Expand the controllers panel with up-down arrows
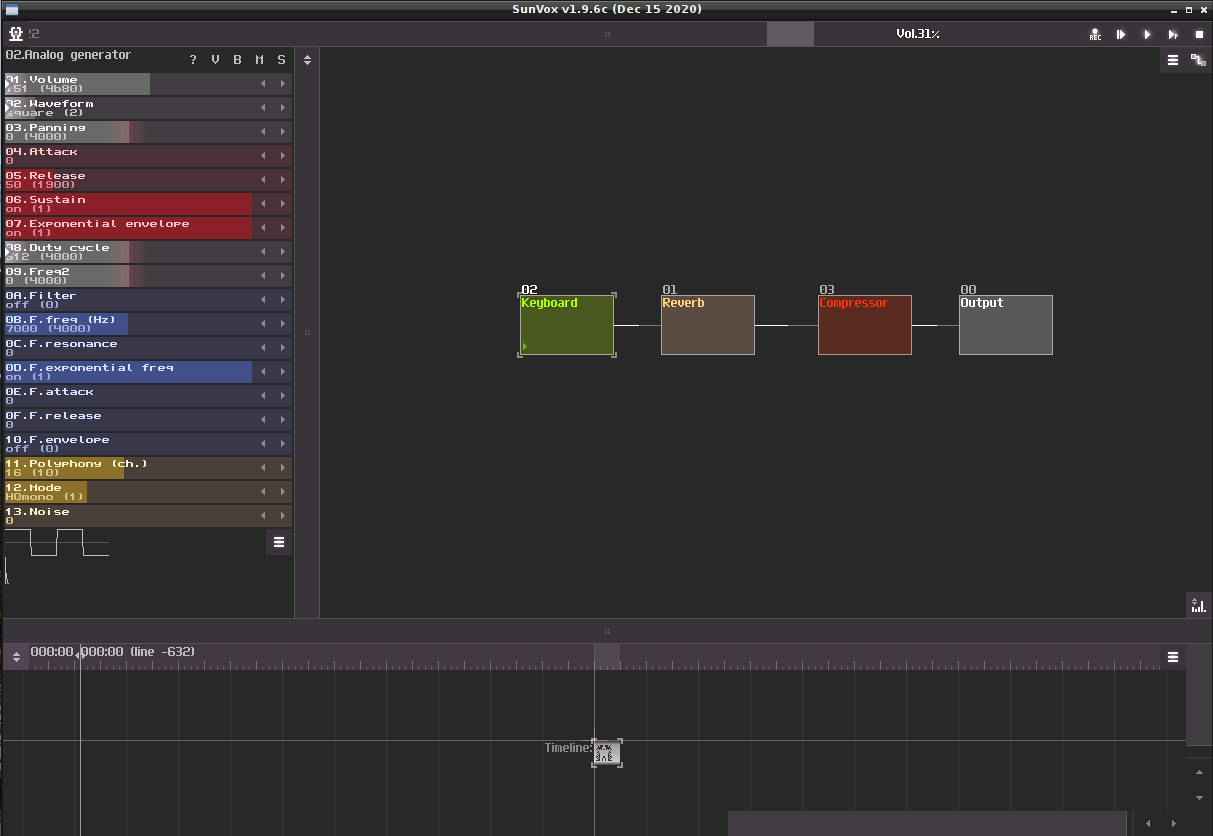This screenshot has width=1213, height=836. point(307,60)
